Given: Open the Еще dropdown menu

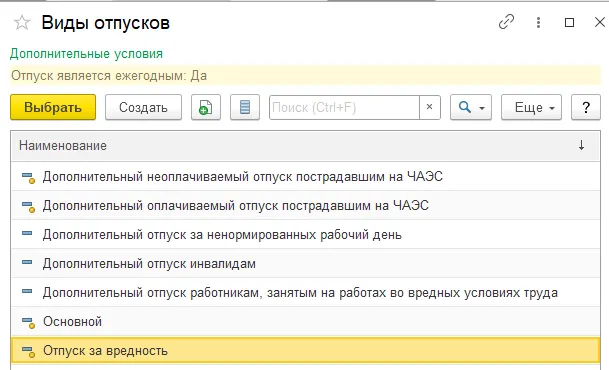Looking at the screenshot, I should [x=531, y=107].
